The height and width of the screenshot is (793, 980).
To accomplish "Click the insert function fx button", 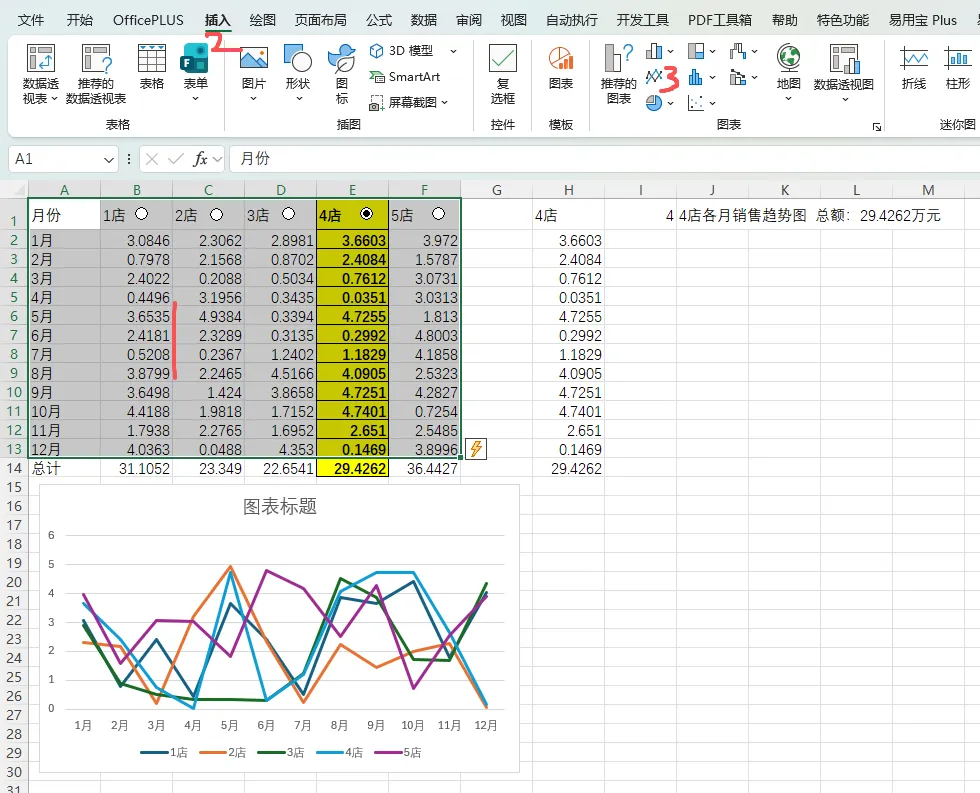I will 200,159.
